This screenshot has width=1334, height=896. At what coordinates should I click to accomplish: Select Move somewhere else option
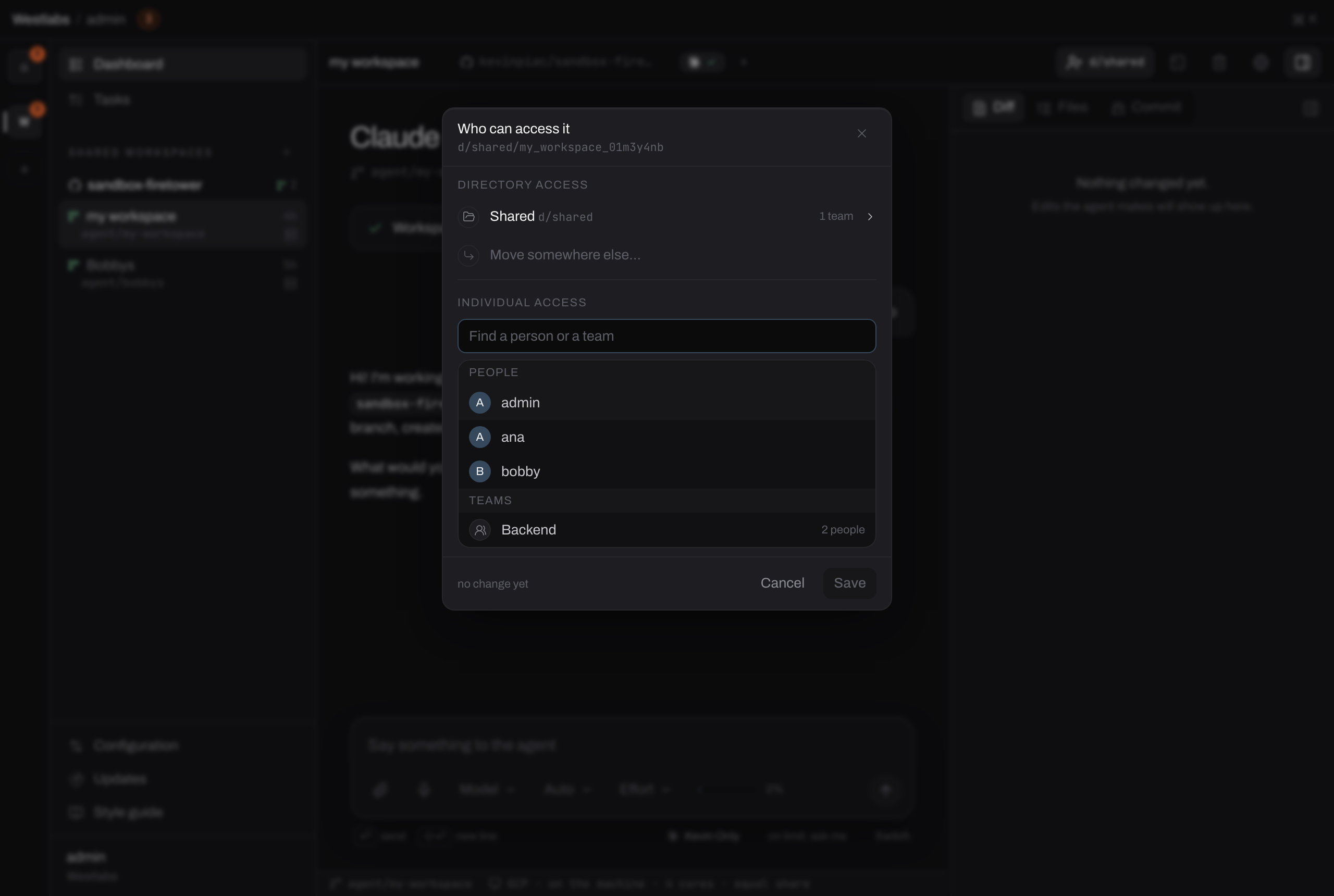click(666, 255)
